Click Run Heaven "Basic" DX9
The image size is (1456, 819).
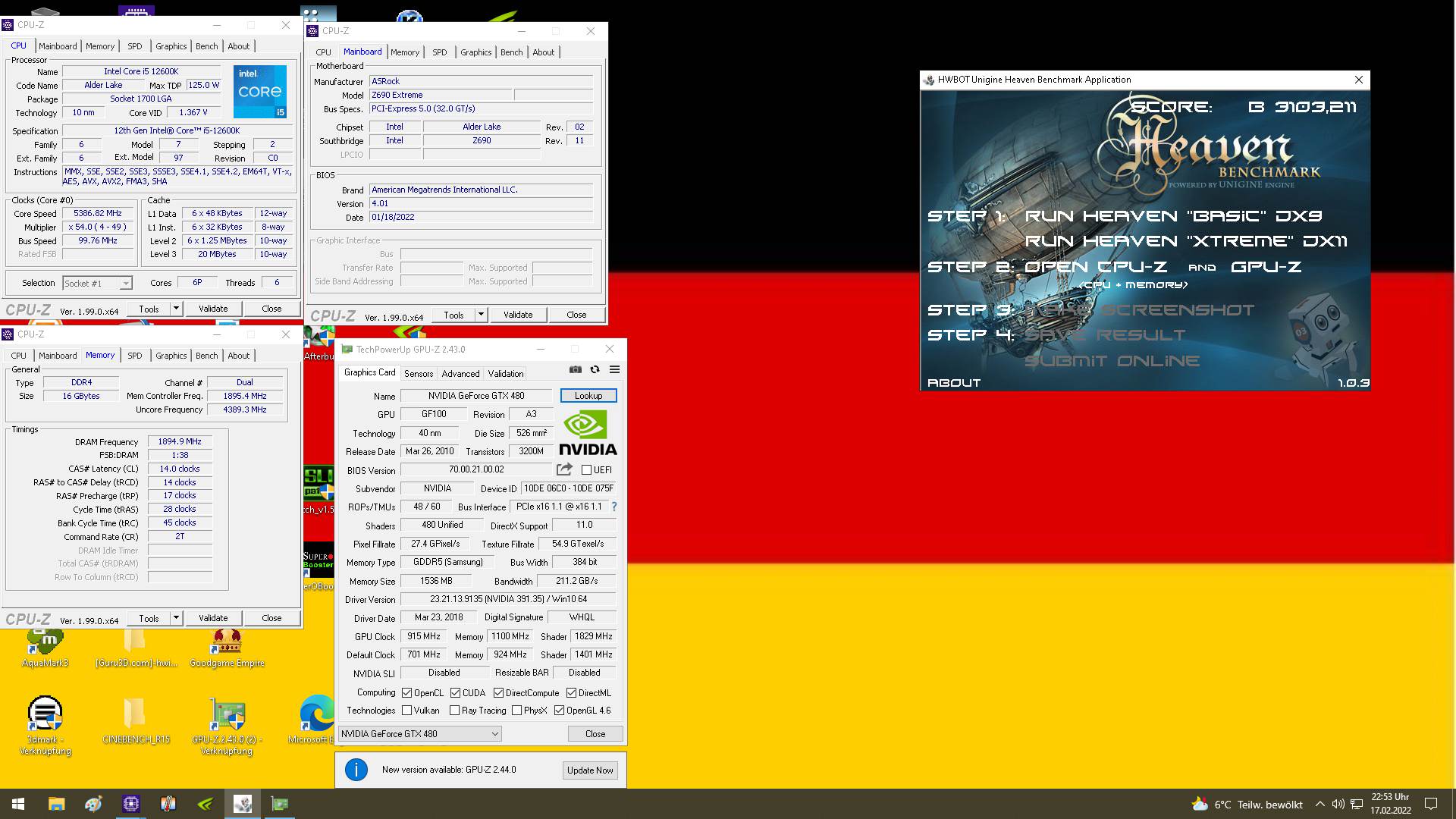1173,216
